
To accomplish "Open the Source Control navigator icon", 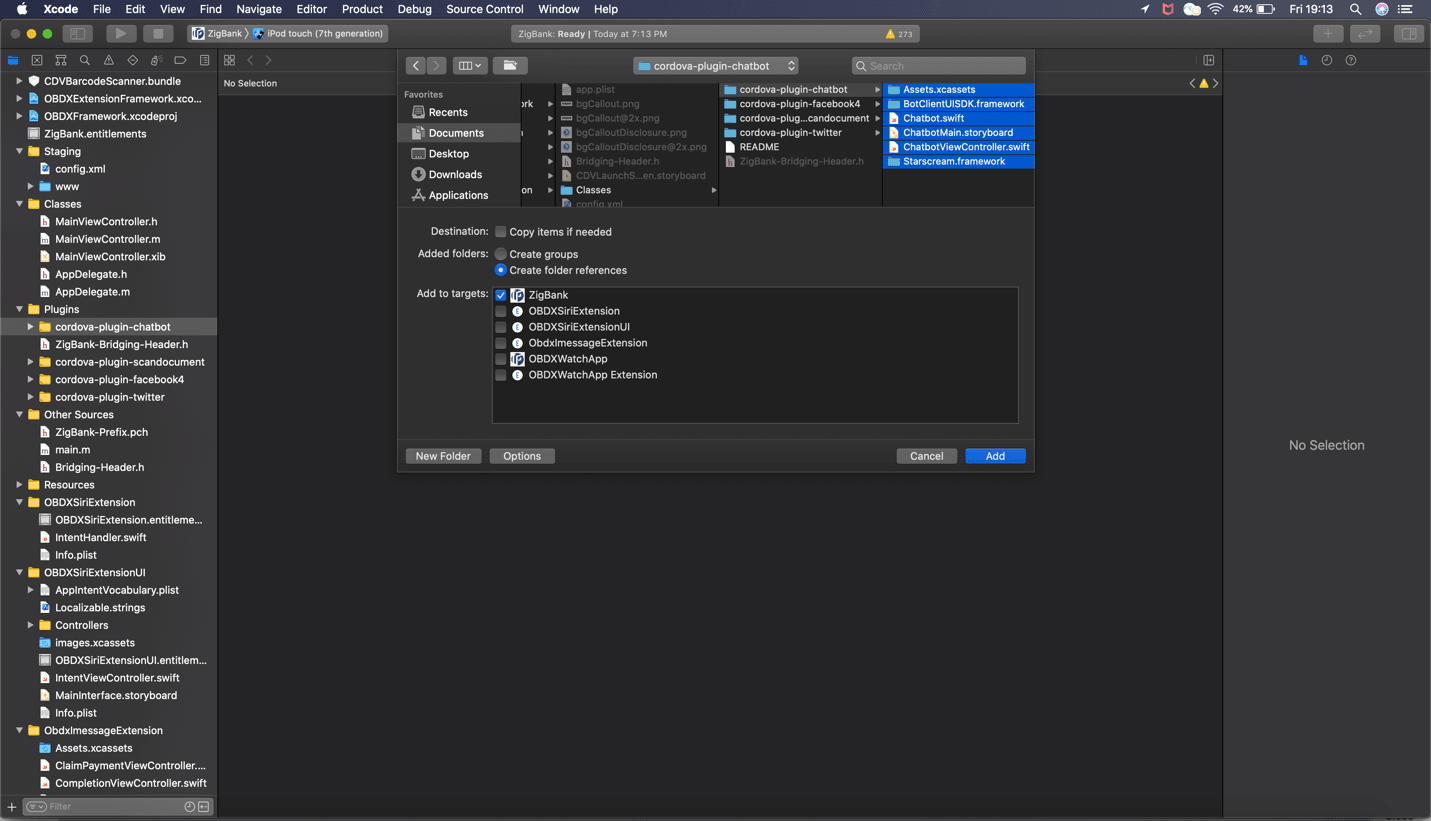I will coord(37,60).
